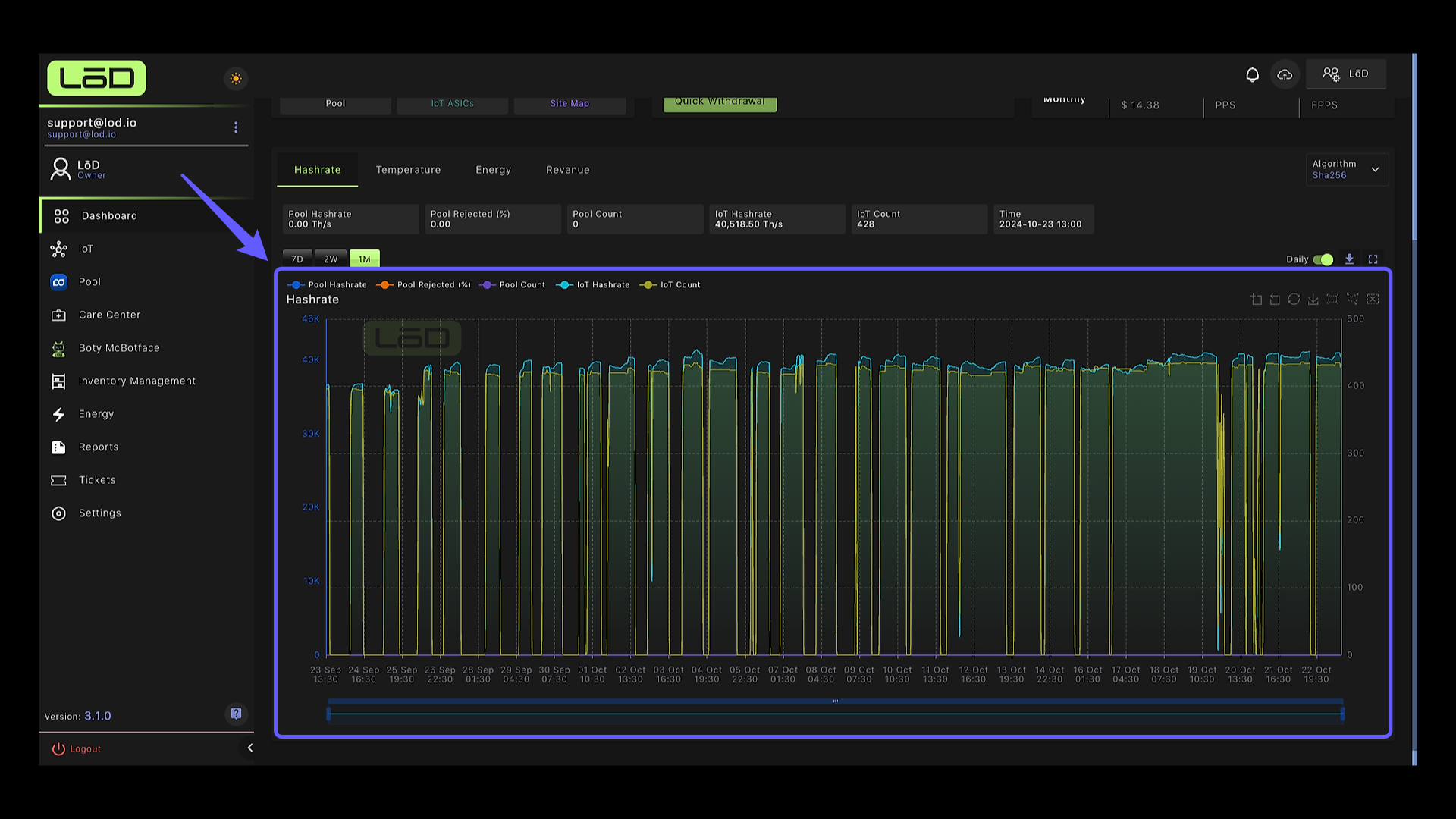The height and width of the screenshot is (819, 1456).
Task: Toggle Pool Rejected (%) series in legend
Action: tap(424, 285)
